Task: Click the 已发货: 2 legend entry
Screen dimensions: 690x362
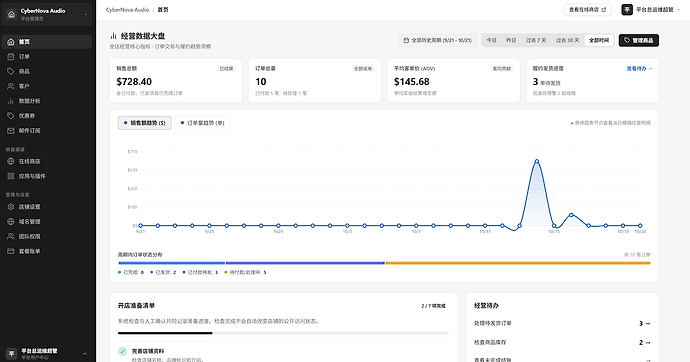Action: 163,273
